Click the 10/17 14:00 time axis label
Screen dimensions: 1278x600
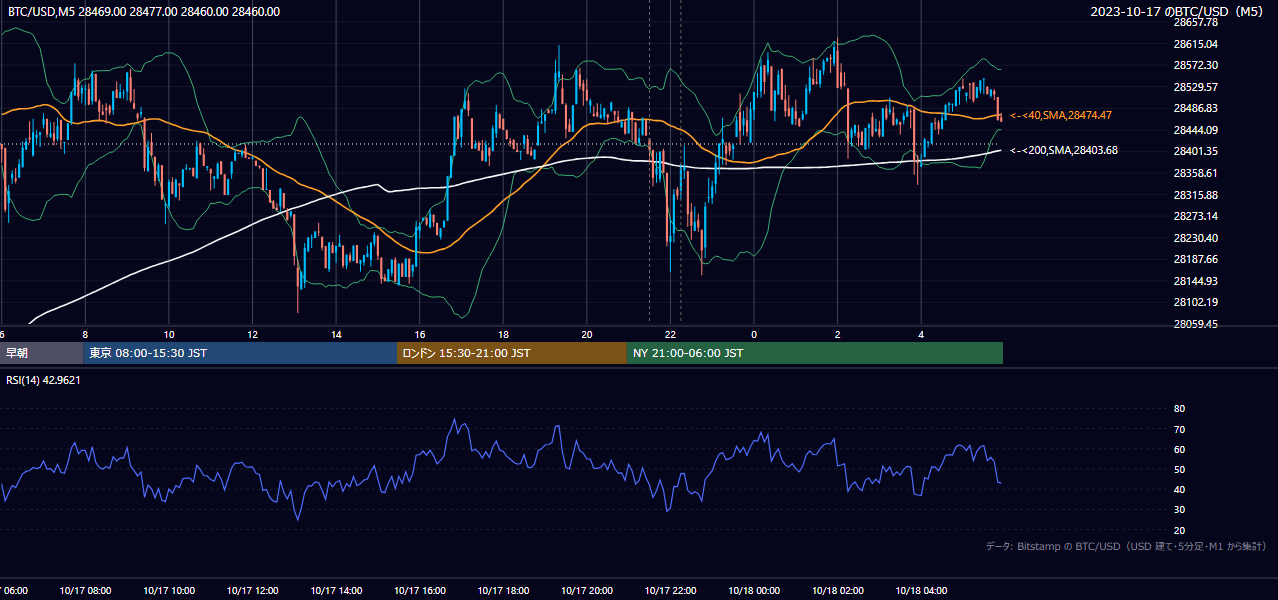[x=336, y=591]
